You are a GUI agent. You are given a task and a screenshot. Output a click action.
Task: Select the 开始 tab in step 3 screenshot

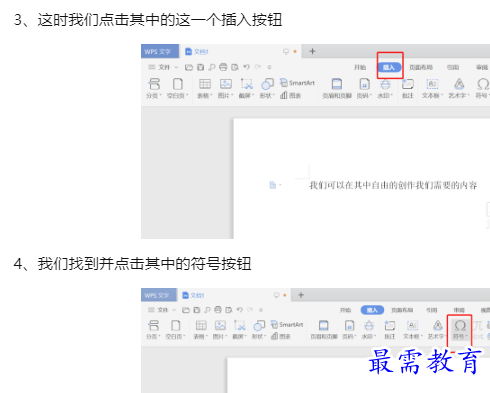pyautogui.click(x=360, y=67)
